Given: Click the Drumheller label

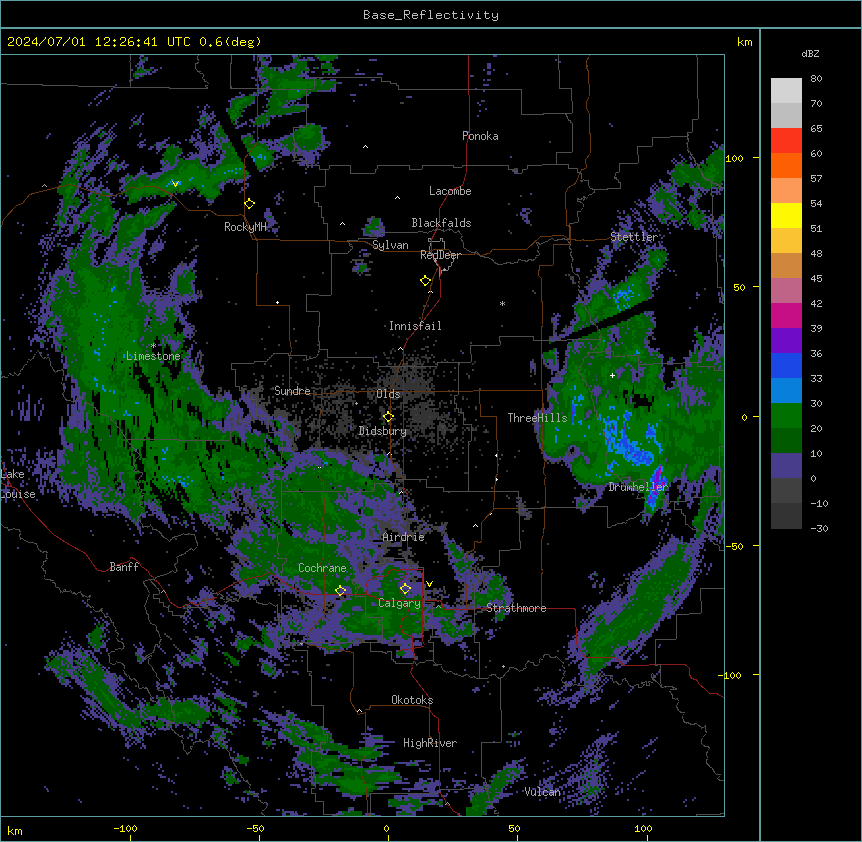Looking at the screenshot, I should (x=638, y=487).
